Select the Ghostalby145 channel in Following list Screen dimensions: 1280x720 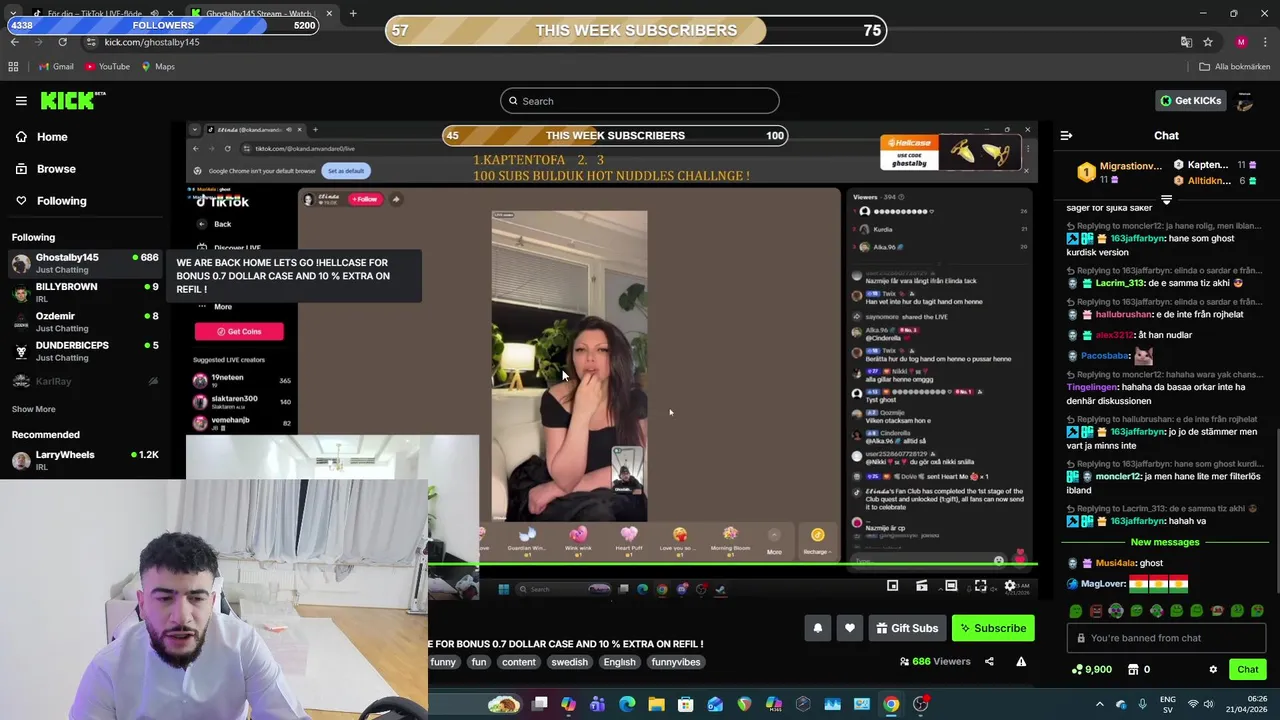pos(85,263)
